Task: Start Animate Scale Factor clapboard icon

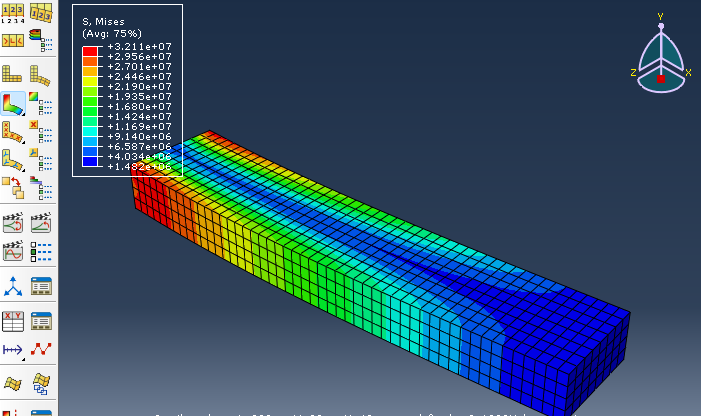Action: pos(13,223)
